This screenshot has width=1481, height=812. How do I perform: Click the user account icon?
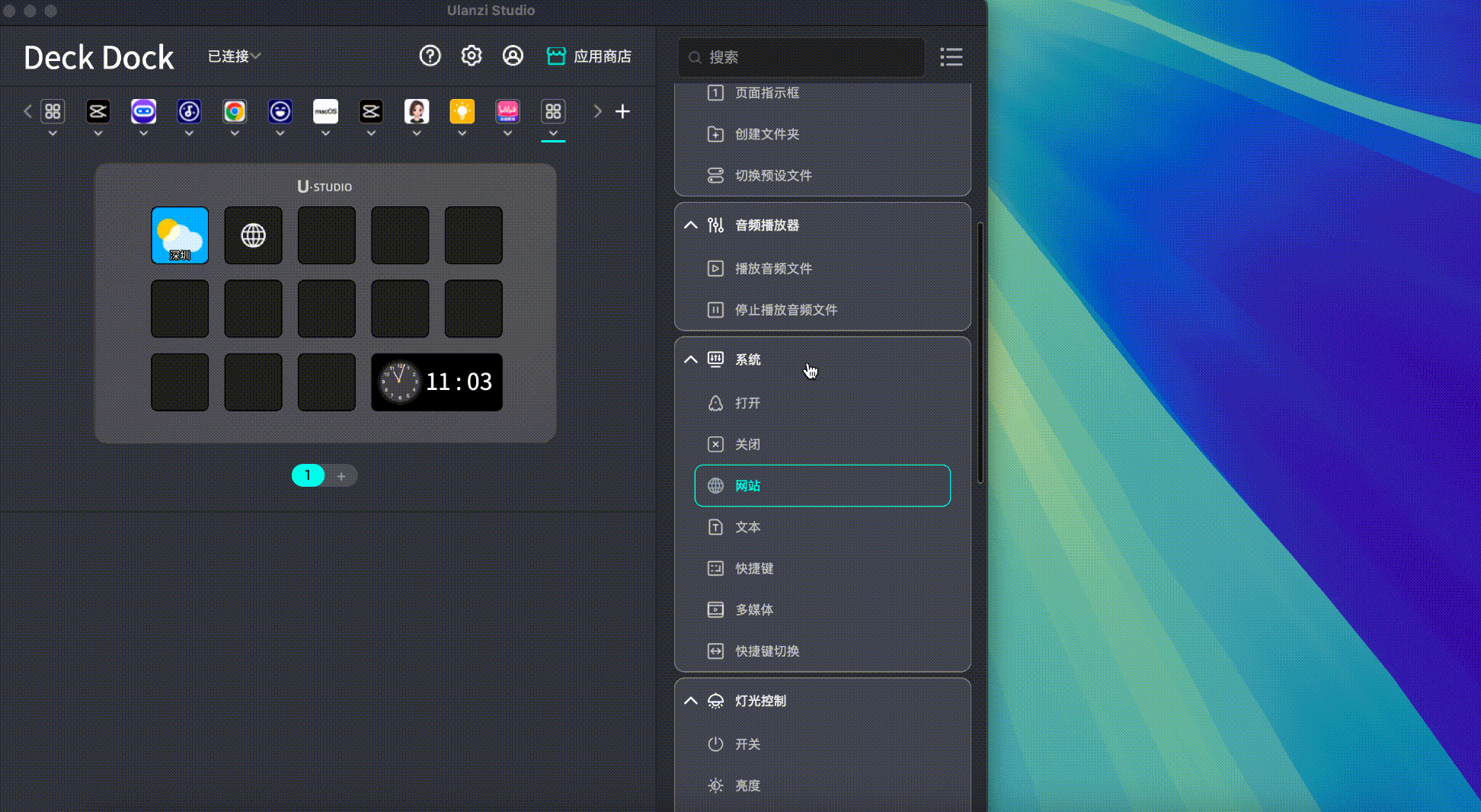pyautogui.click(x=513, y=56)
